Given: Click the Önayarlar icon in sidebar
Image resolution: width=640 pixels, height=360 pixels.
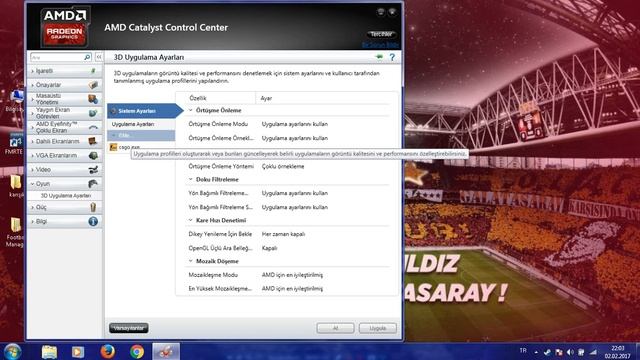Looking at the screenshot, I should (93, 85).
